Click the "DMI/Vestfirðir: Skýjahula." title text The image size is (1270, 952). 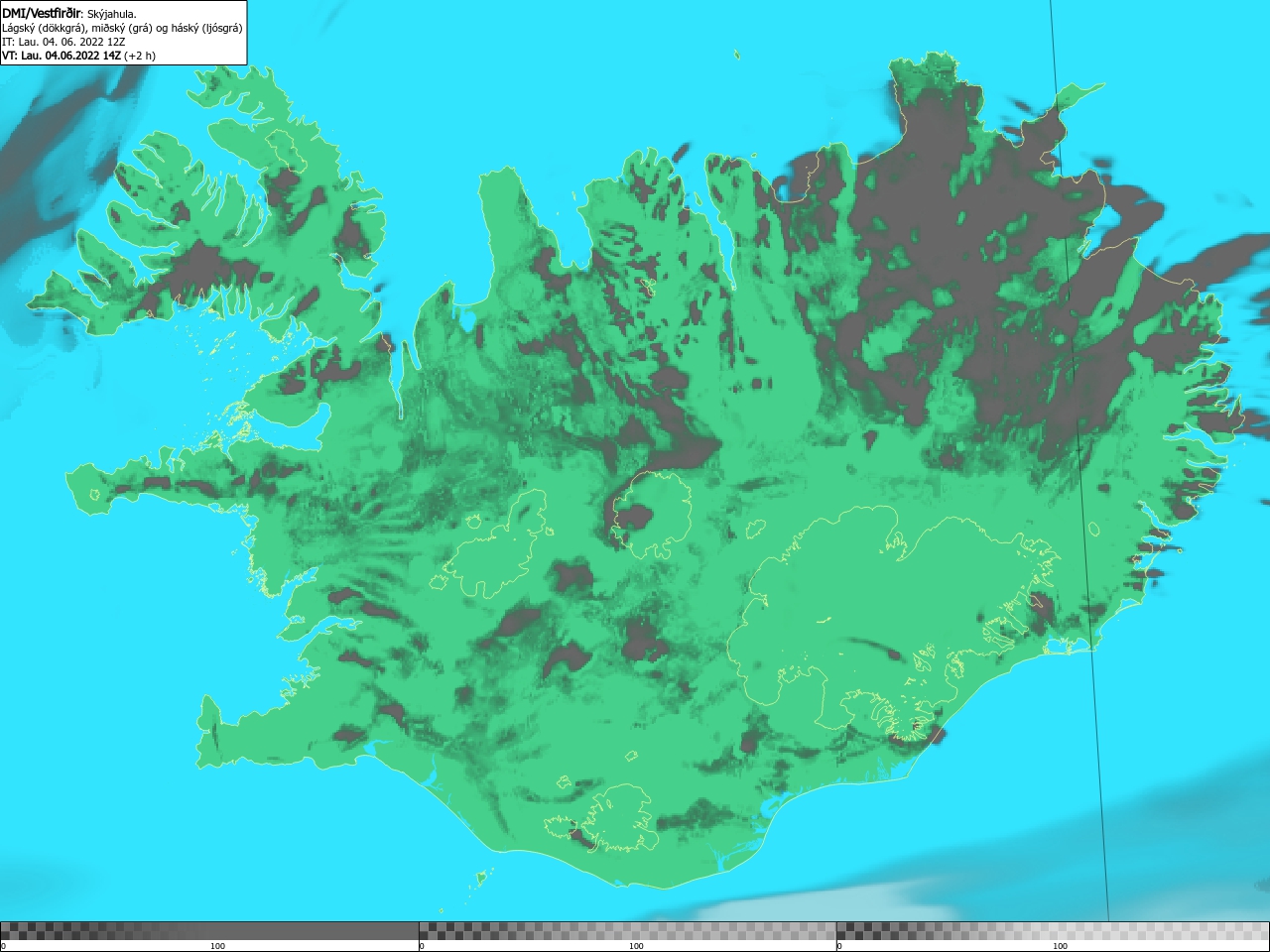(x=69, y=13)
